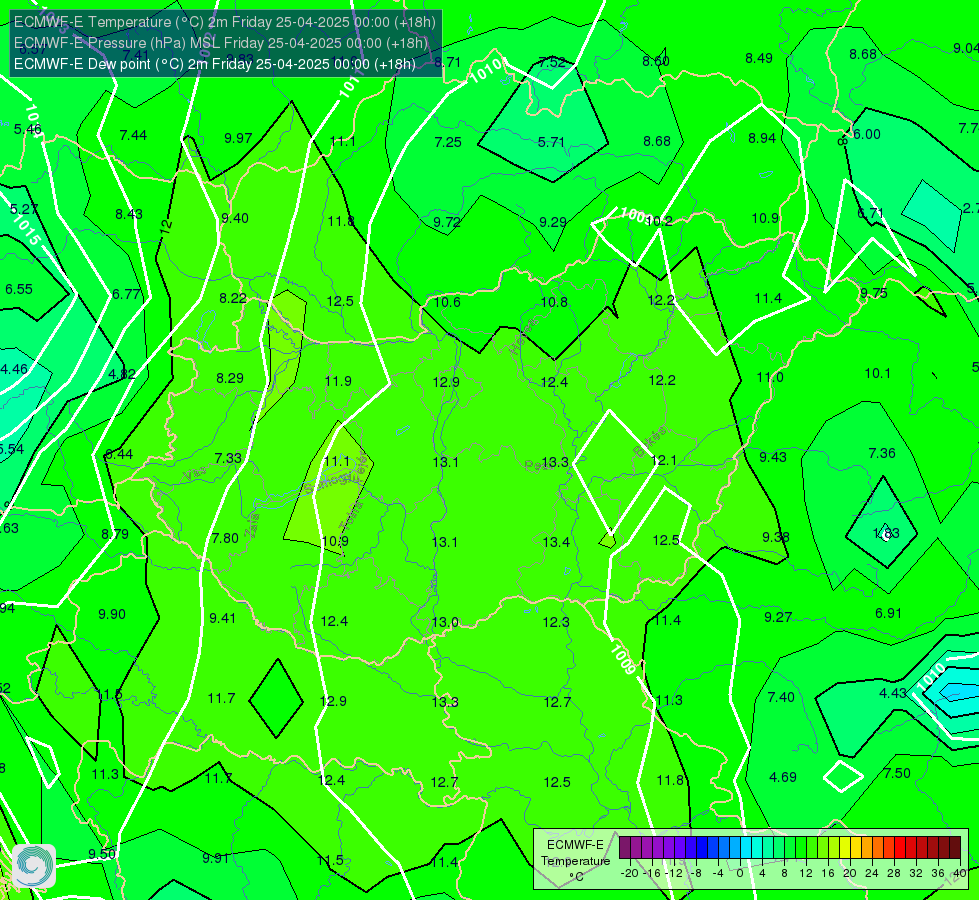Click the 8.94 dew point value
Image resolution: width=979 pixels, height=900 pixels.
pos(762,137)
